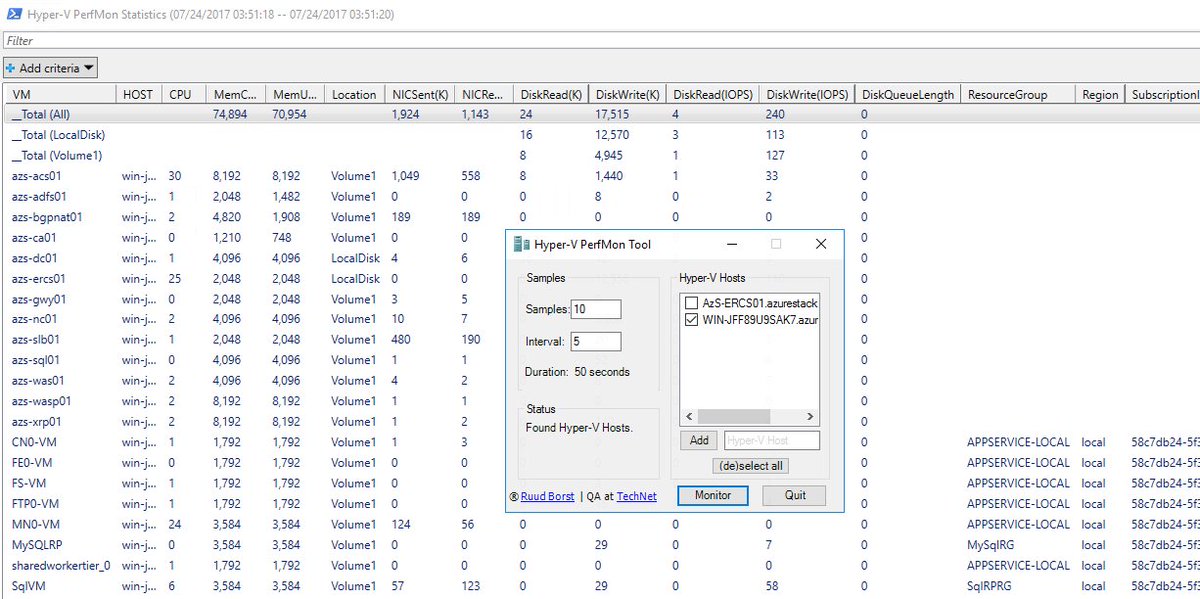Click the Samples count field
Image resolution: width=1200 pixels, height=599 pixels.
pyautogui.click(x=596, y=310)
